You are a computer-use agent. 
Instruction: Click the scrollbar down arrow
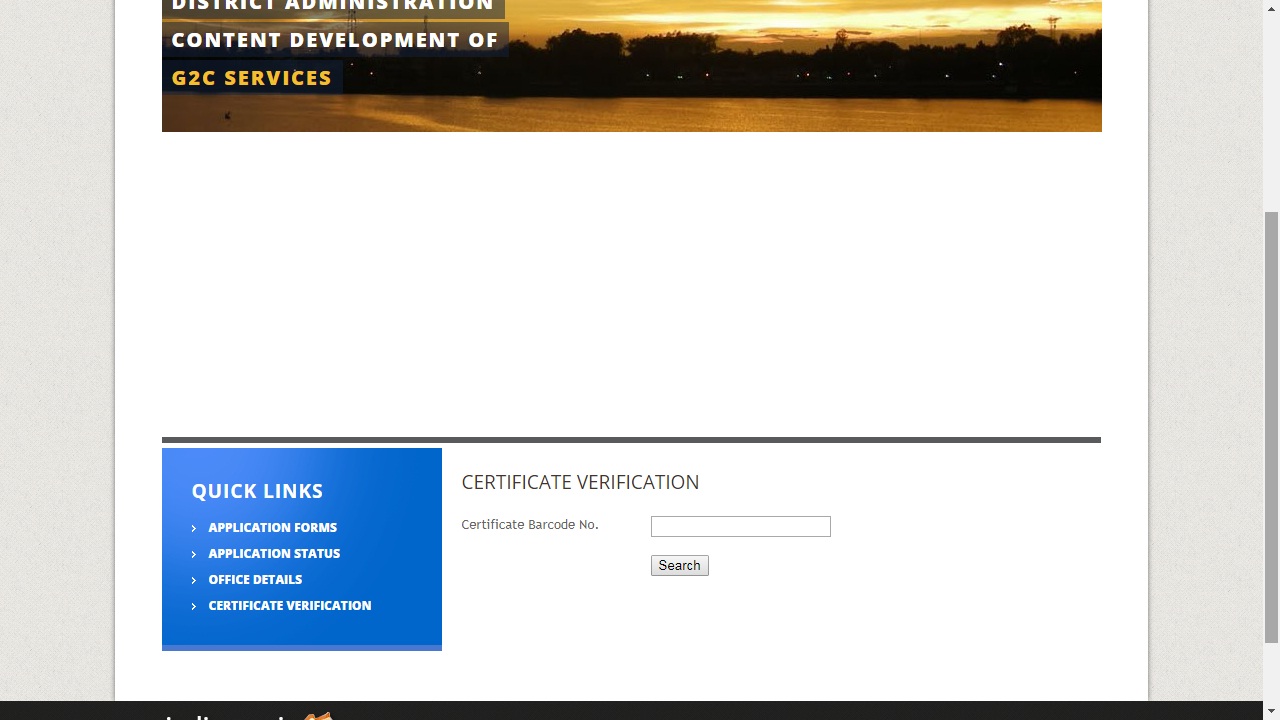click(1271, 711)
